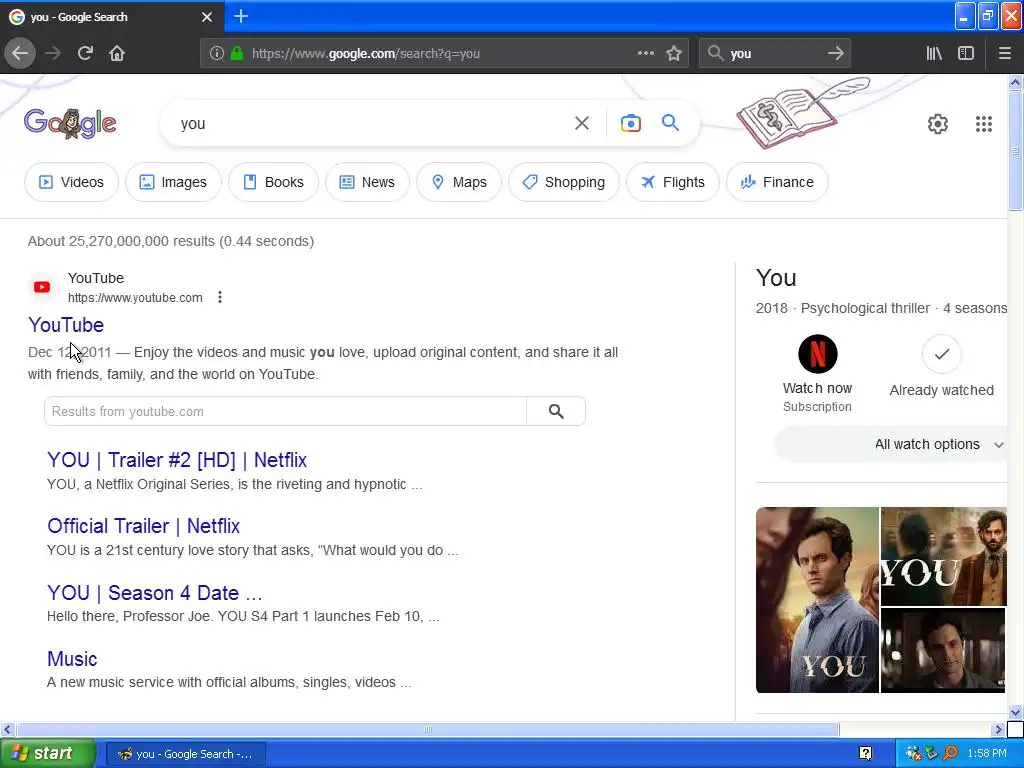Open the Firefox hamburger menu
1024x768 pixels.
[x=1005, y=53]
